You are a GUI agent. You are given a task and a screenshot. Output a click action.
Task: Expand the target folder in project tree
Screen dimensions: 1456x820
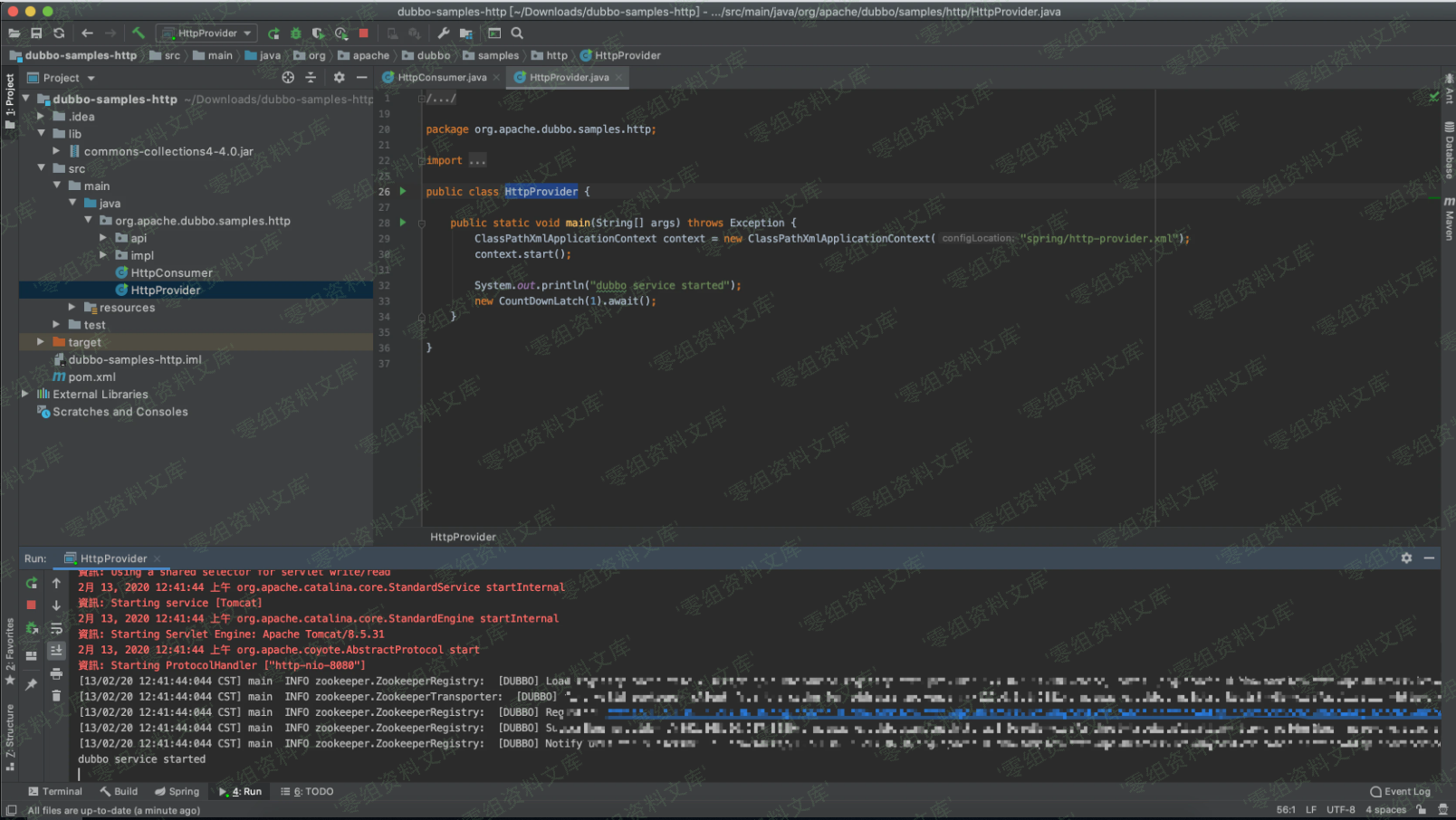[x=41, y=342]
